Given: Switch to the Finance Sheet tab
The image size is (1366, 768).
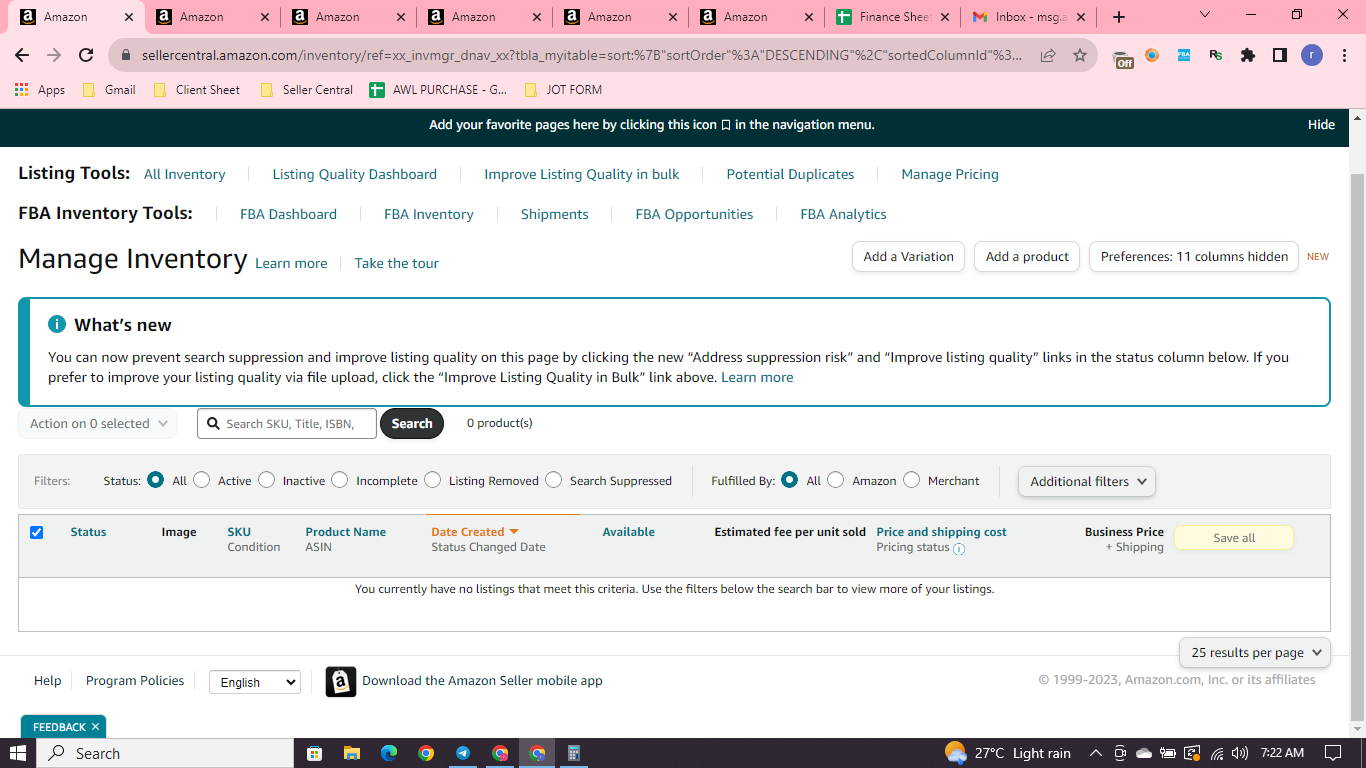Looking at the screenshot, I should 894,17.
